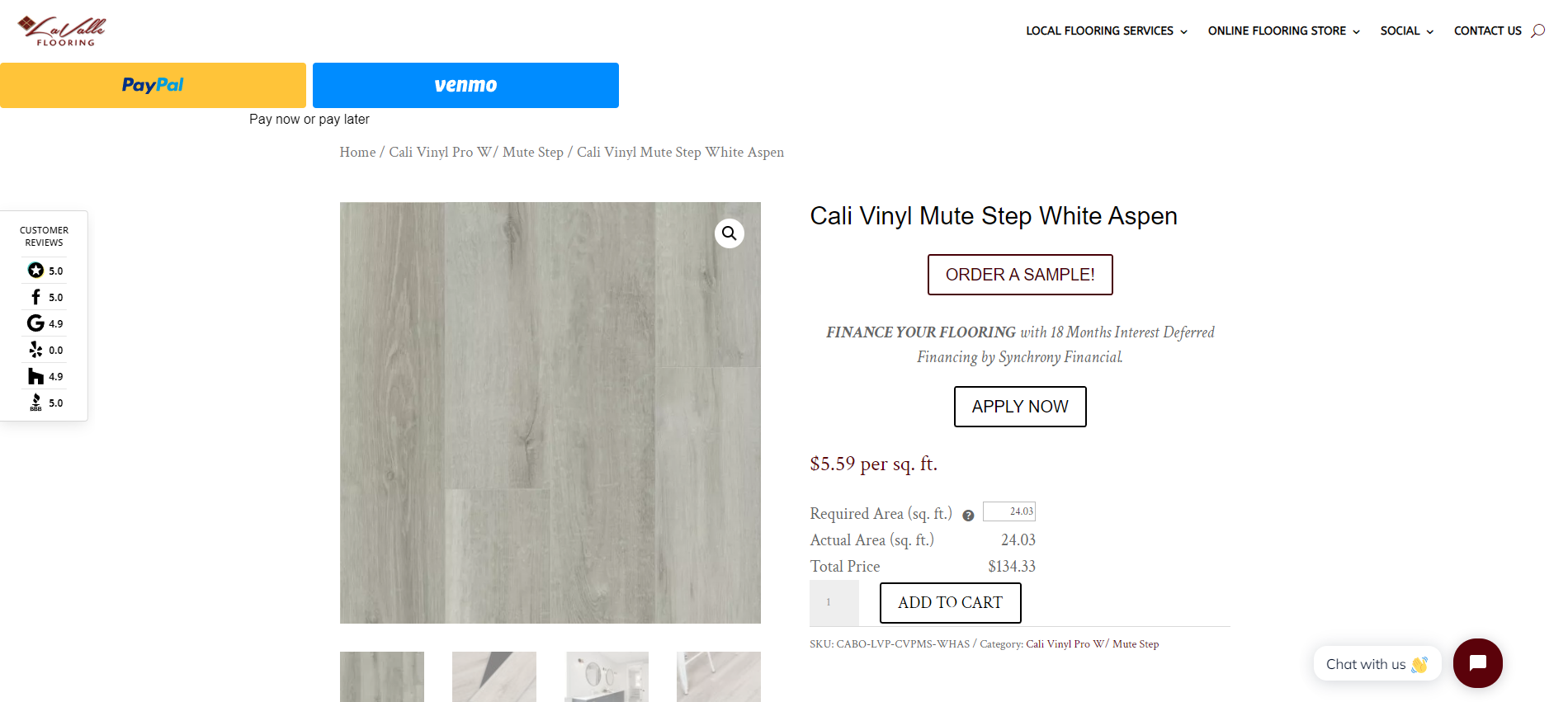Focus the Required Area input field
The width and height of the screenshot is (1568, 702).
pyautogui.click(x=1008, y=511)
